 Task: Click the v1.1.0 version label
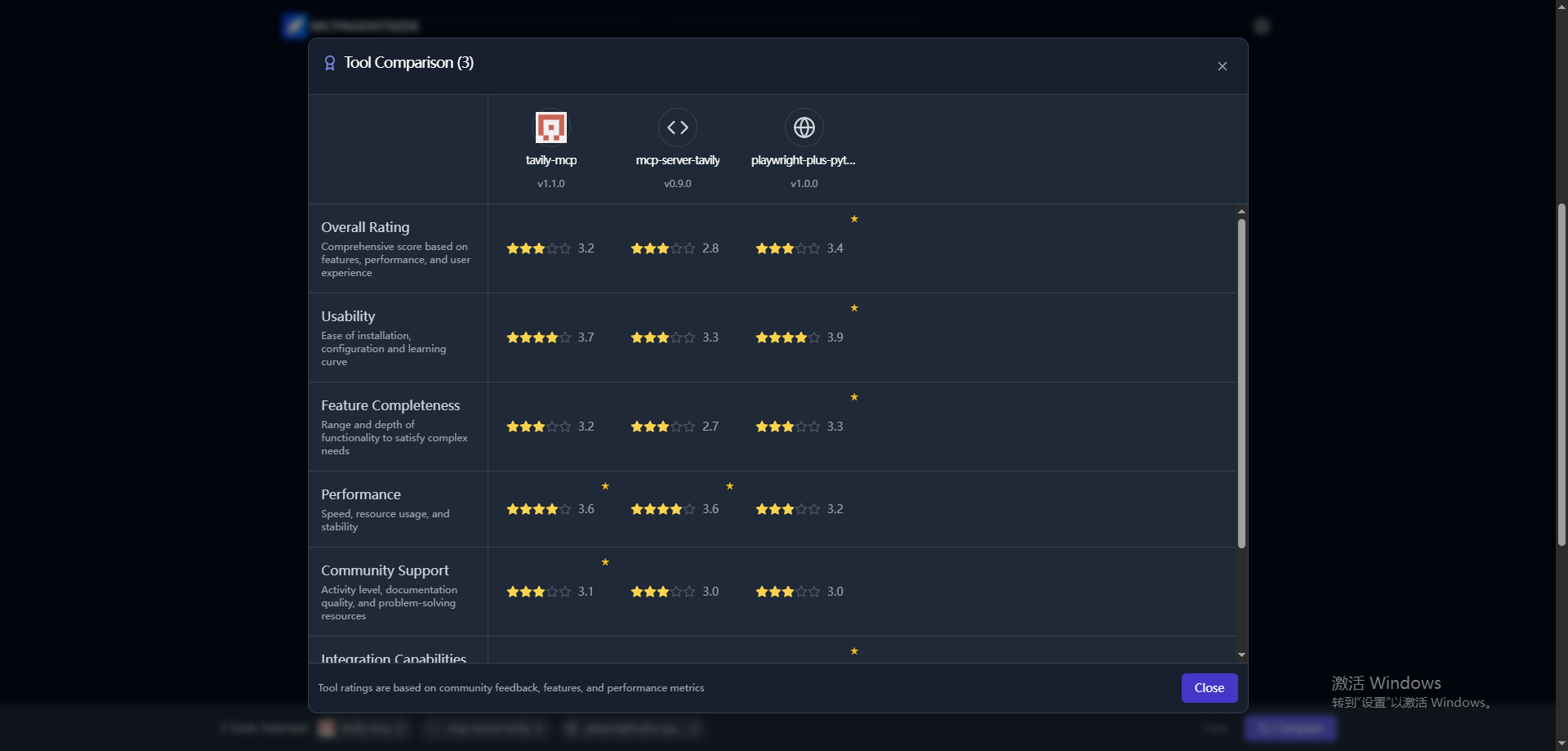551,184
